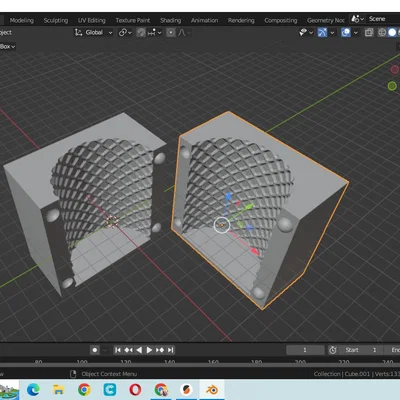Click the Object Context Menu status text
Image resolution: width=400 pixels, height=400 pixels.
tap(109, 374)
